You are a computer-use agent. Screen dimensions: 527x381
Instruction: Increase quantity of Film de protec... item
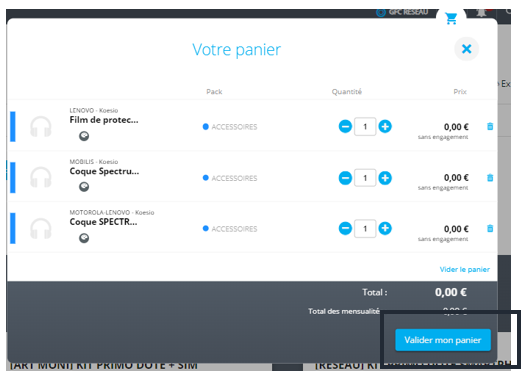[385, 127]
